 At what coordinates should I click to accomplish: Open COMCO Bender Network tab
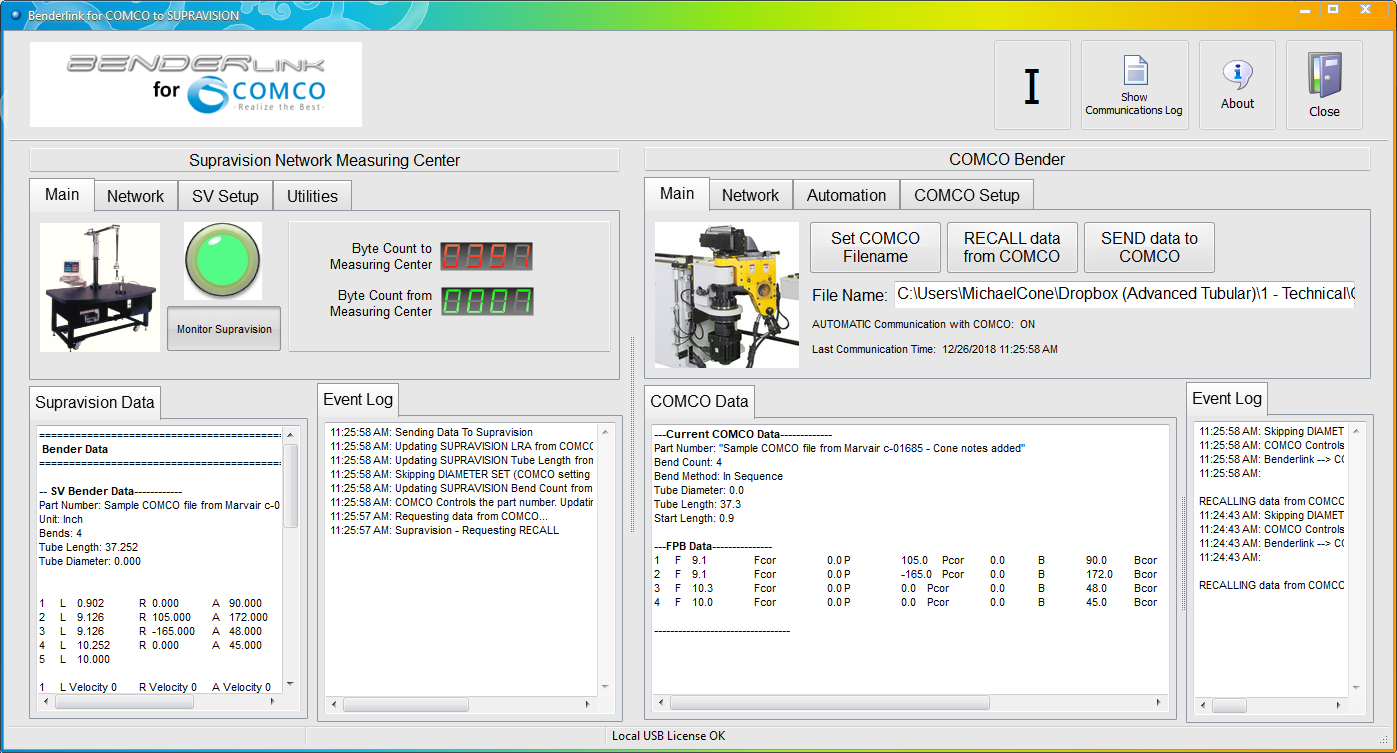pyautogui.click(x=750, y=195)
